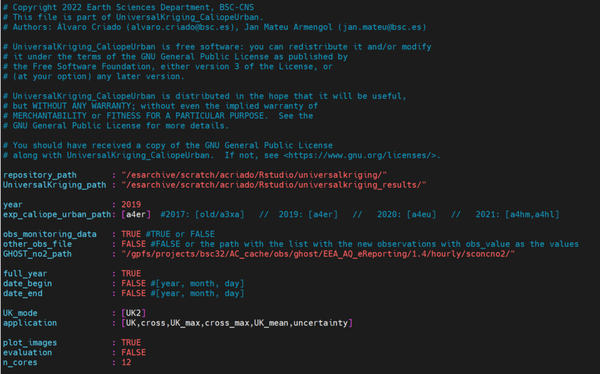
Task: Click the FALSE value next to date_end
Action: (134, 293)
